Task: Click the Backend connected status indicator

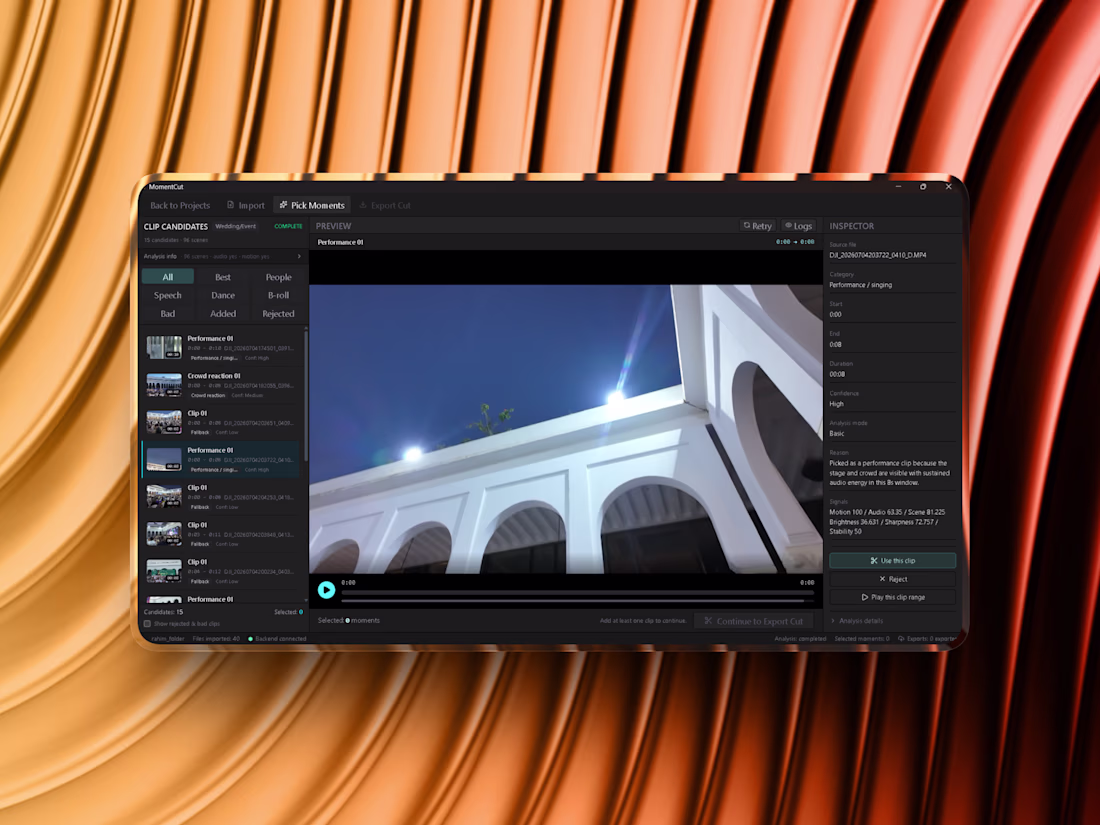Action: point(277,639)
